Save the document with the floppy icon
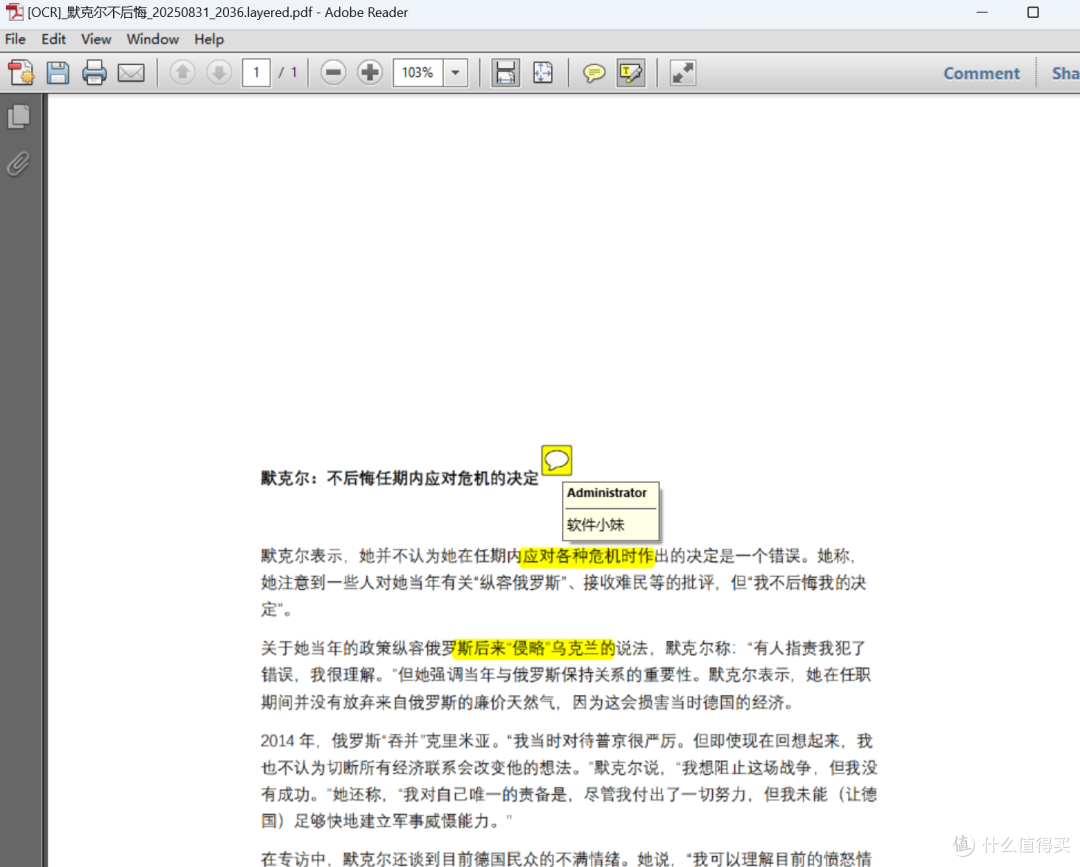 (58, 72)
